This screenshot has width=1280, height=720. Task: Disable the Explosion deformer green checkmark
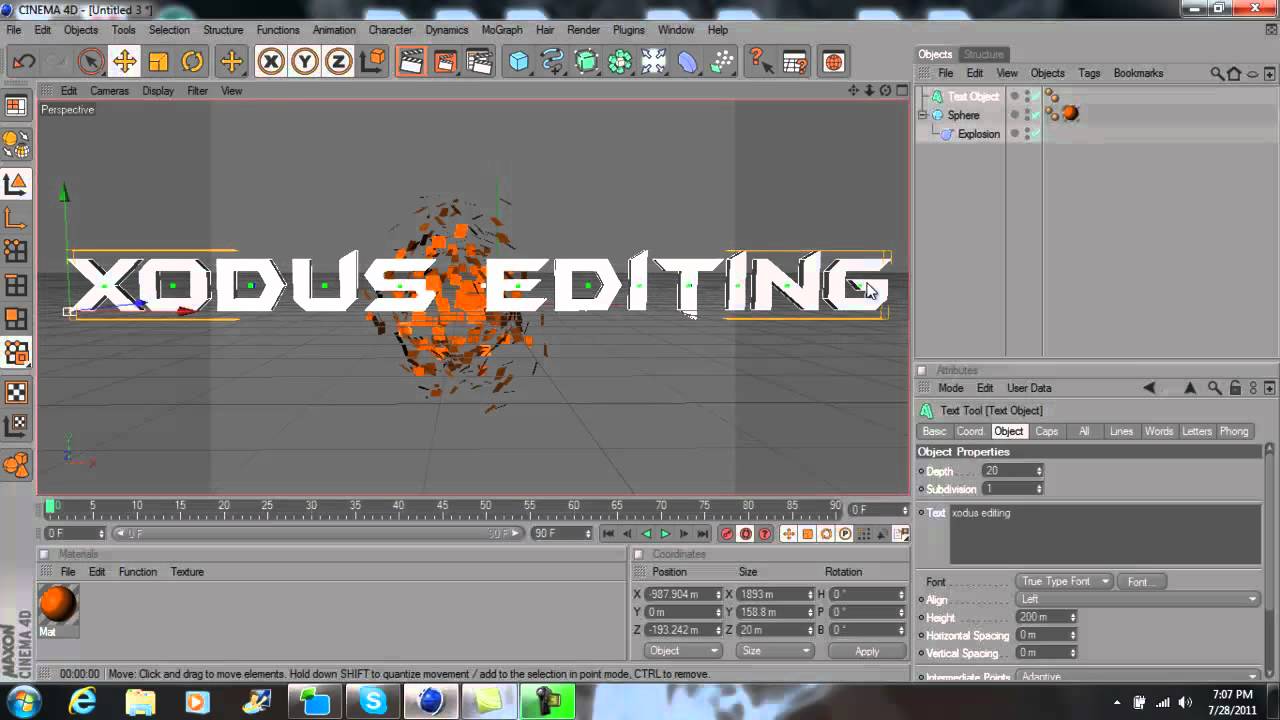1036,134
